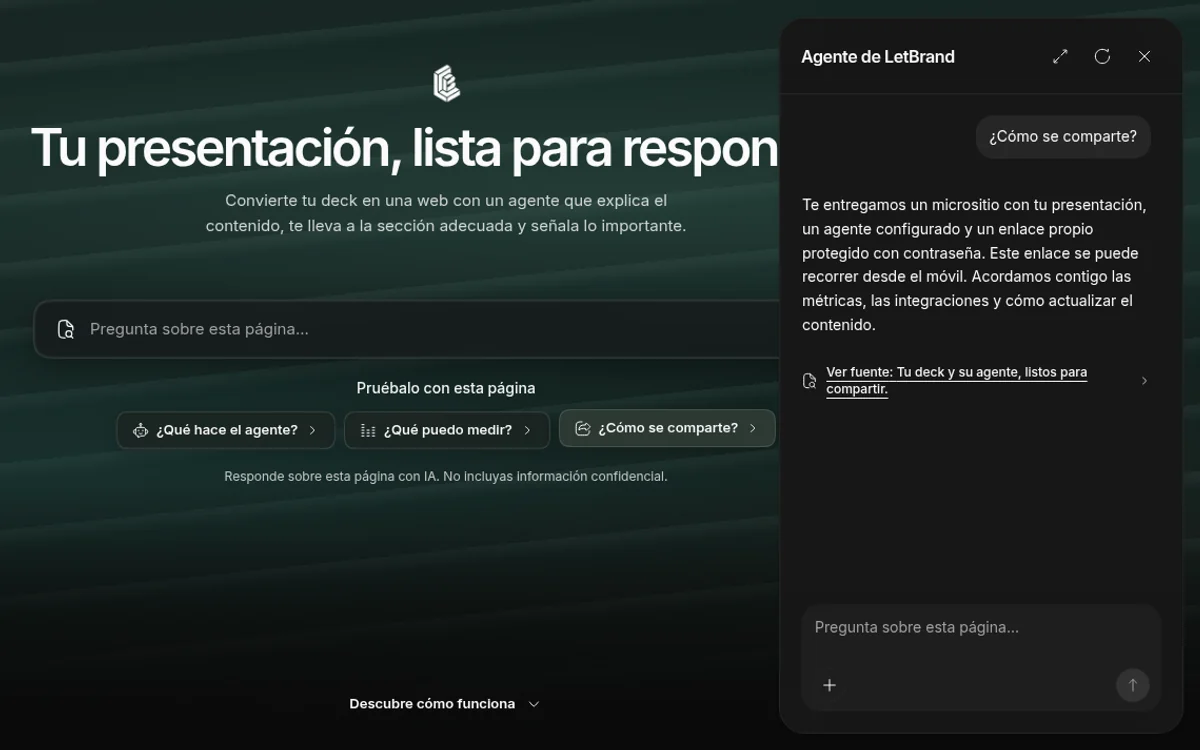
Task: Click the robot icon on agent chip
Action: 140,430
